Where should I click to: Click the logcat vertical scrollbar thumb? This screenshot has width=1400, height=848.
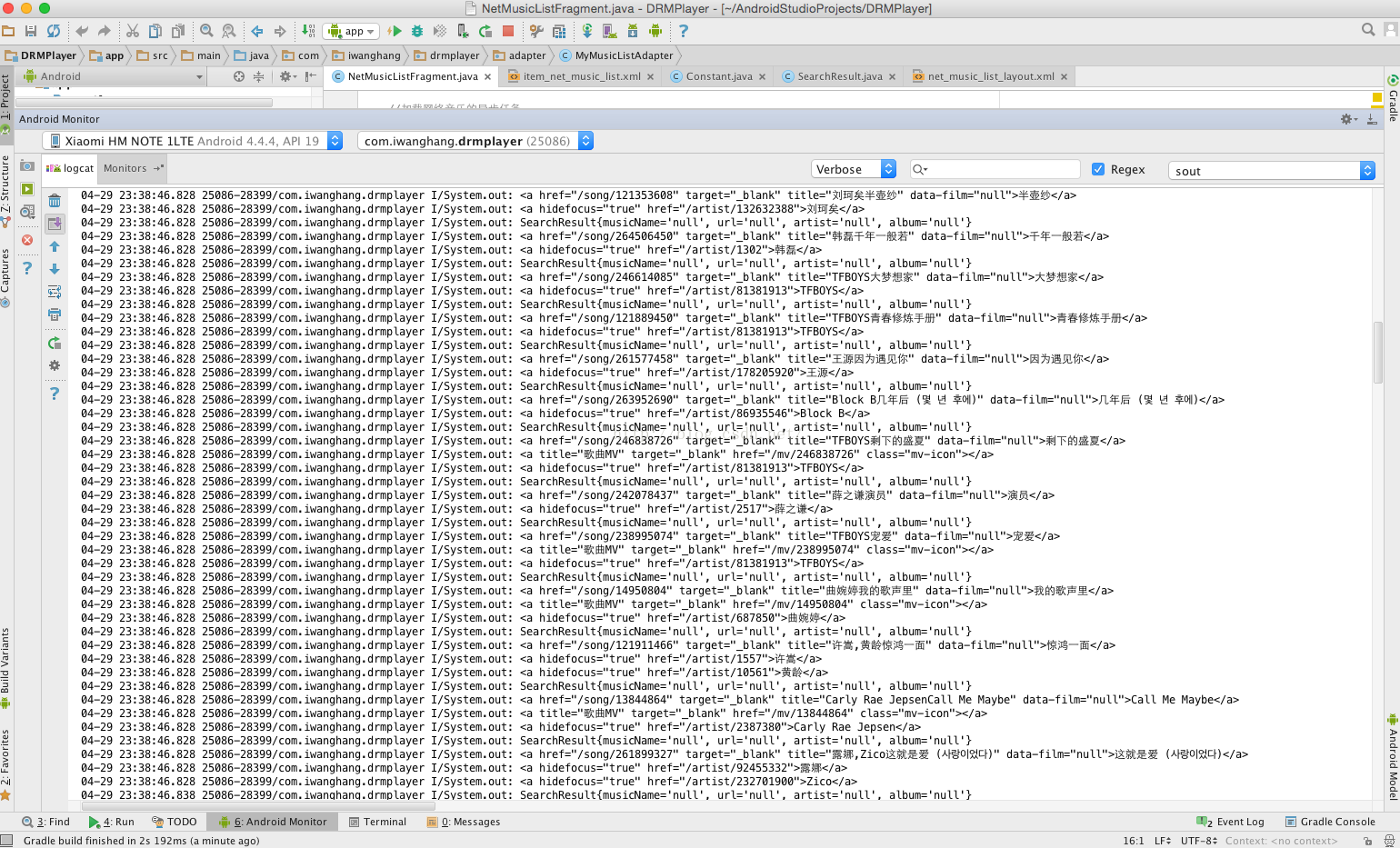click(x=1377, y=352)
